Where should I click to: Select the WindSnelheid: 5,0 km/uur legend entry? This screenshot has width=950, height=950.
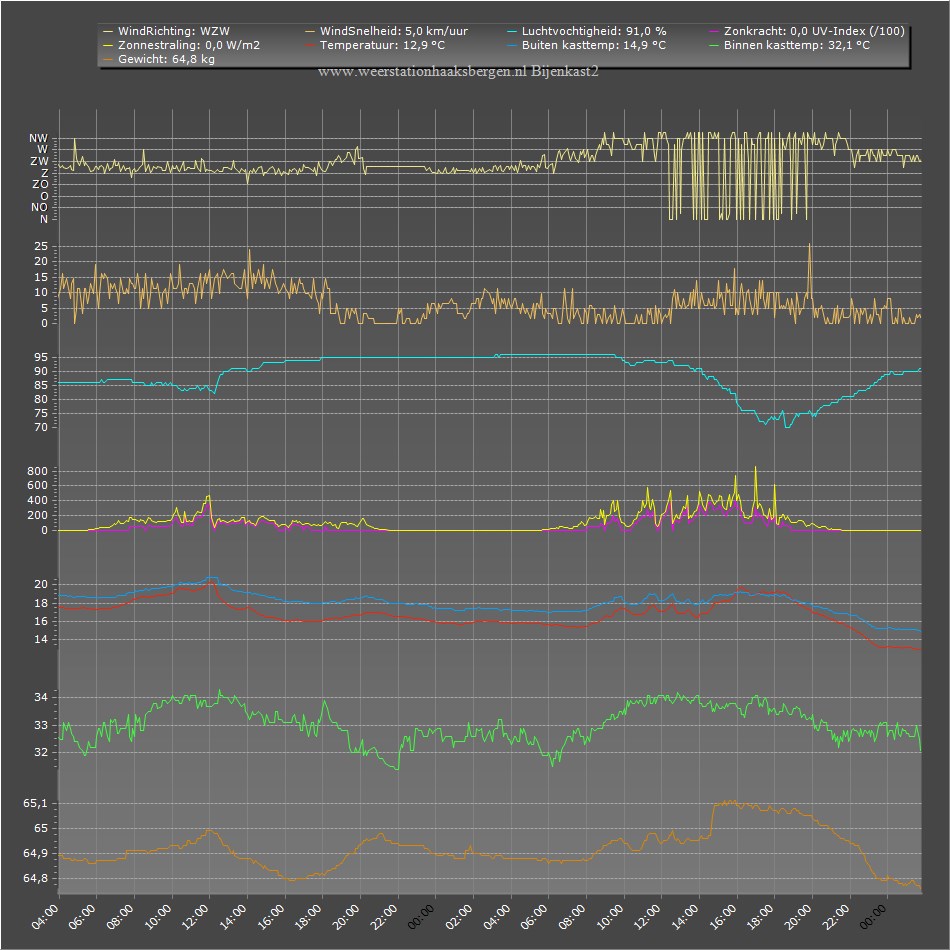point(387,31)
